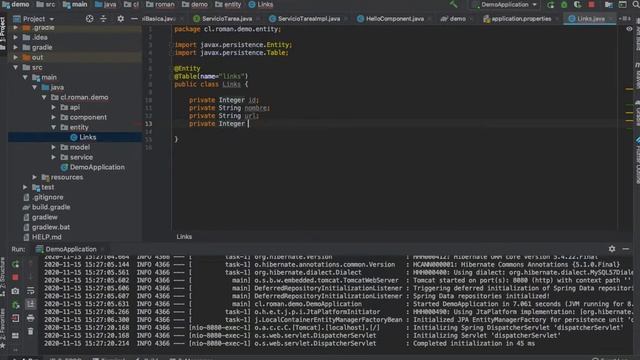Hide the Run panel
Screen dimensions: 640x360
pyautogui.click(x=626, y=249)
